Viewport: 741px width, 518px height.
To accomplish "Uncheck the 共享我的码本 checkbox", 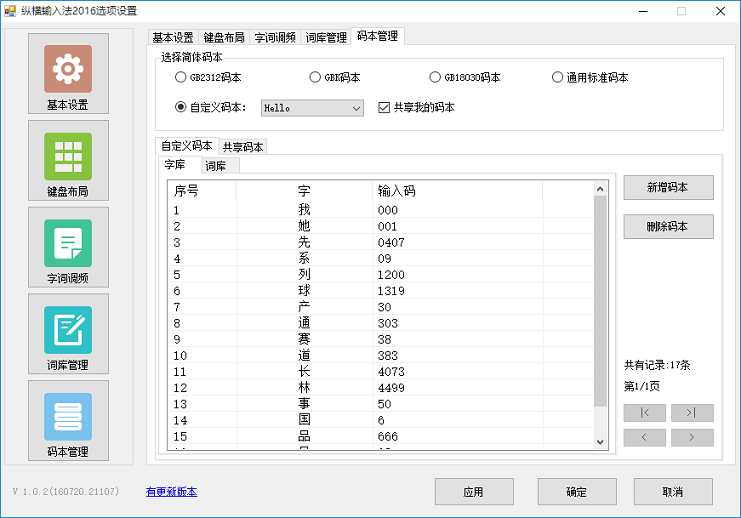I will coord(384,107).
